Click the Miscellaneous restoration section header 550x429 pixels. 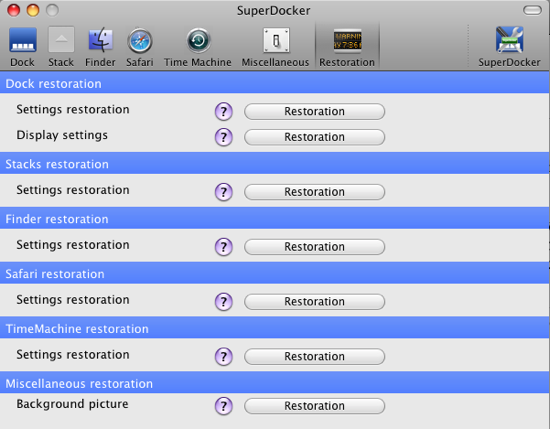click(274, 383)
